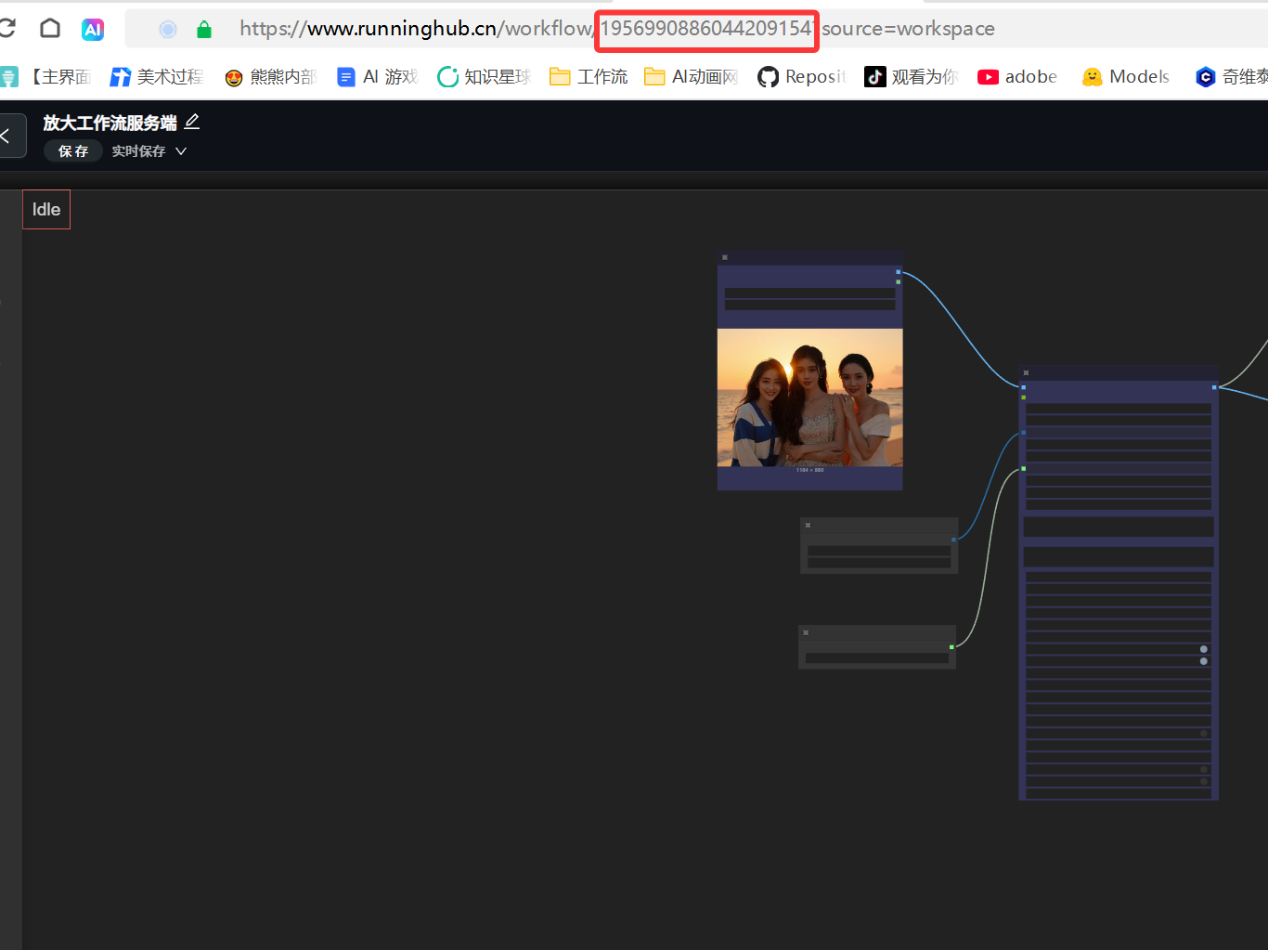Screen dimensions: 1268x950
Task: Click the green padlock site security icon
Action: click(204, 29)
